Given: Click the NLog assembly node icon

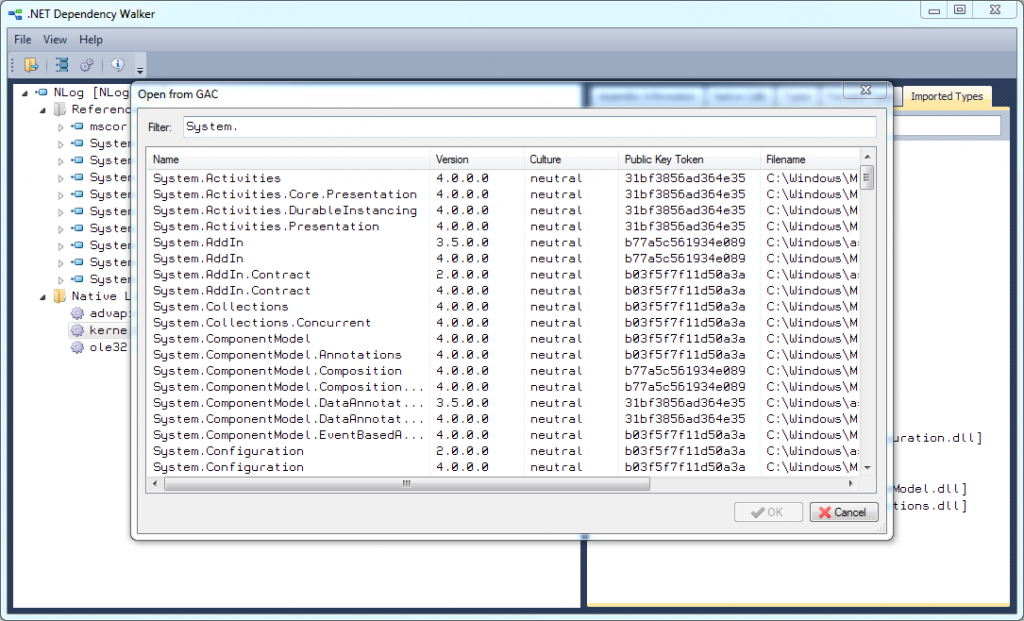Looking at the screenshot, I should click(x=42, y=93).
